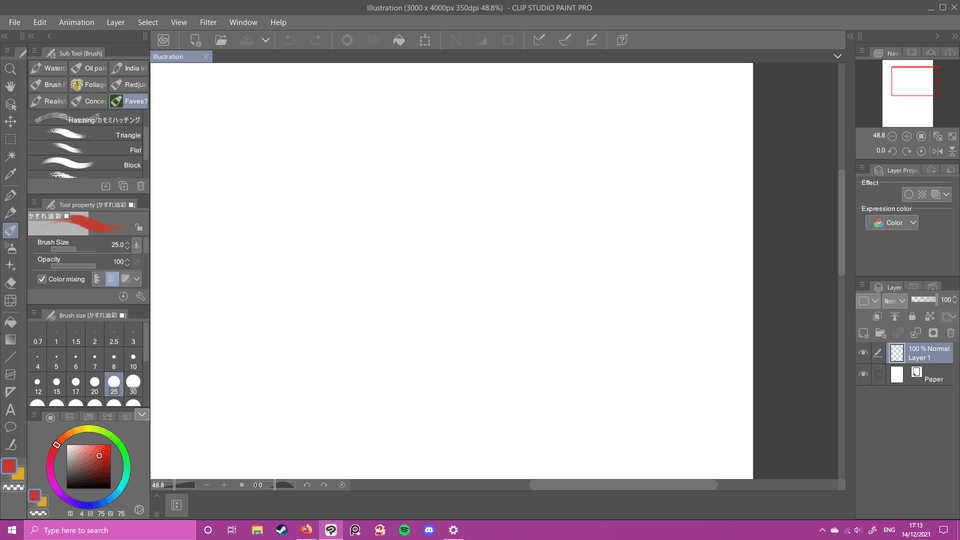The image size is (960, 540).
Task: Expand the Effect options dropdown arrow
Action: point(947,194)
